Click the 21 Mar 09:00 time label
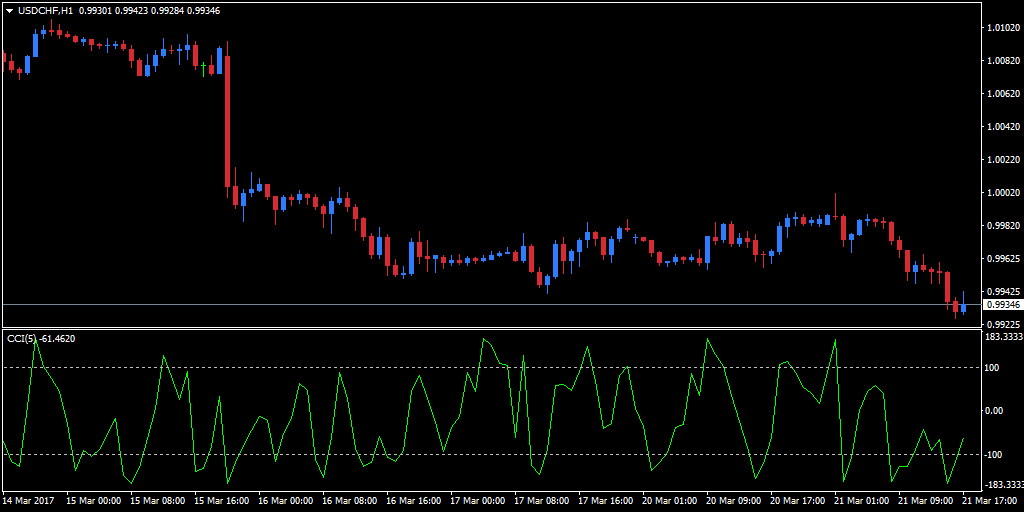The image size is (1024, 512). pyautogui.click(x=925, y=501)
